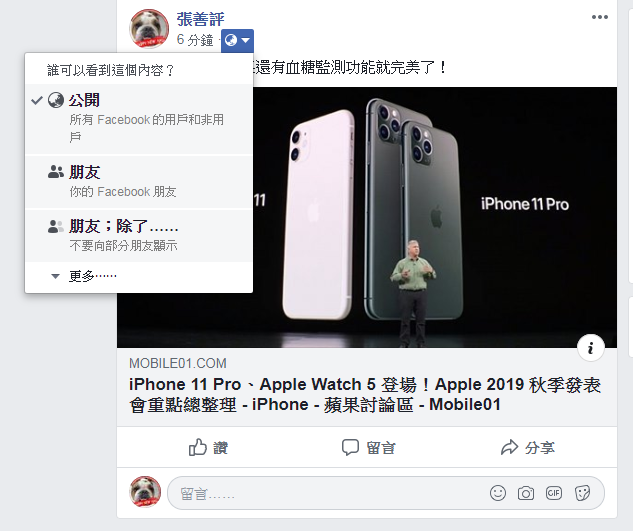Click the speech bubble 留言 icon
This screenshot has height=531, width=633.
(x=350, y=447)
